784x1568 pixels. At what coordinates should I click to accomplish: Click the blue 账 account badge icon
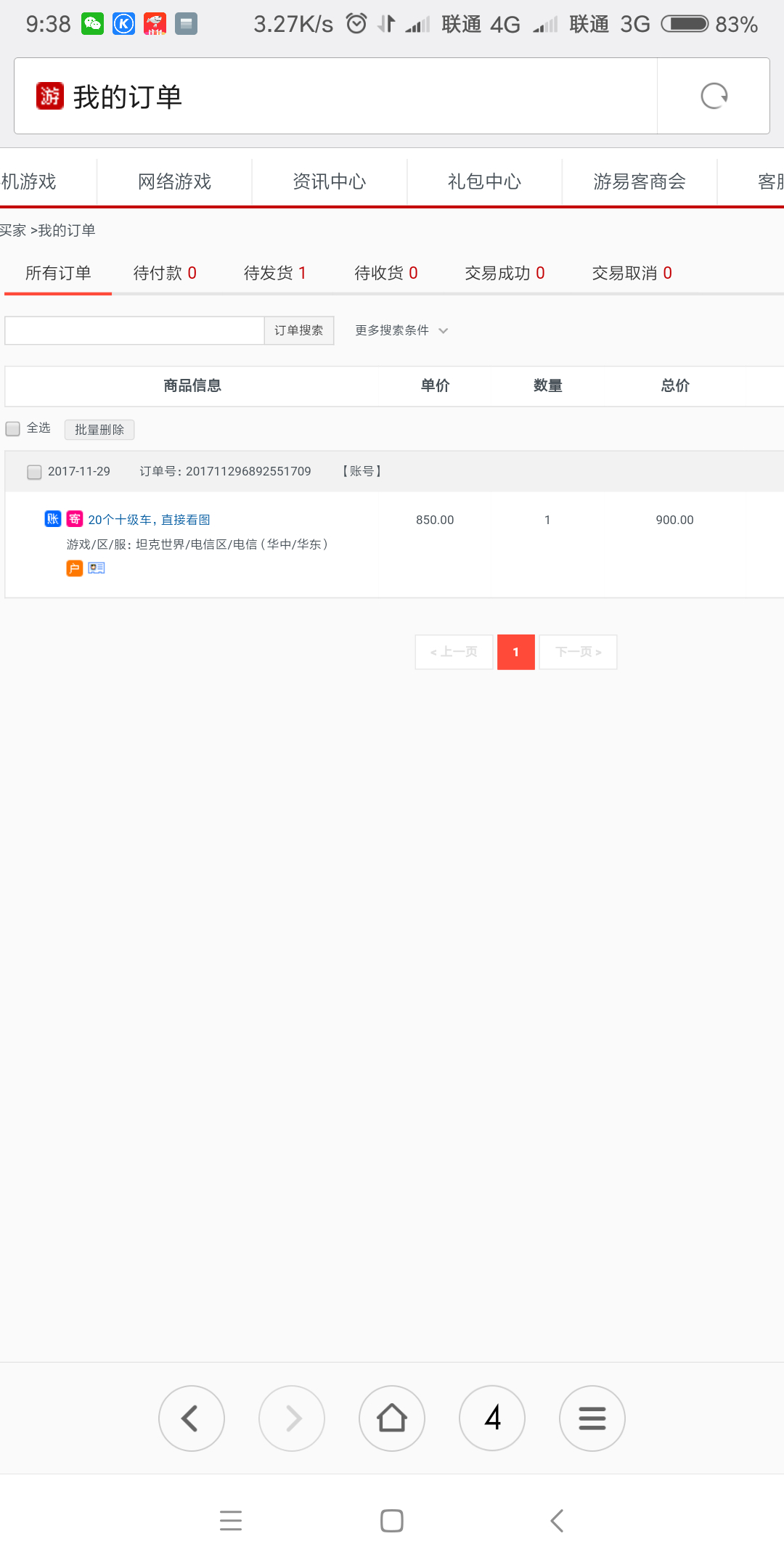coord(53,519)
